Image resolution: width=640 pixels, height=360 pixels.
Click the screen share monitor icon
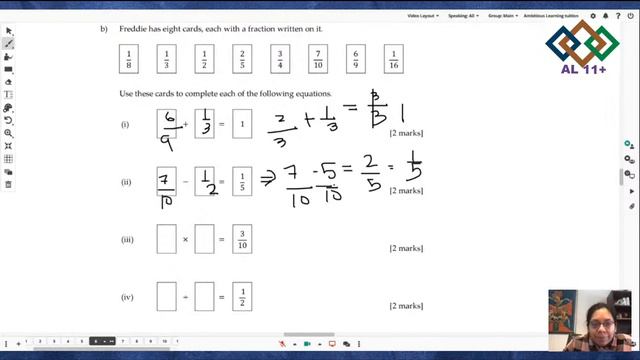click(x=332, y=344)
